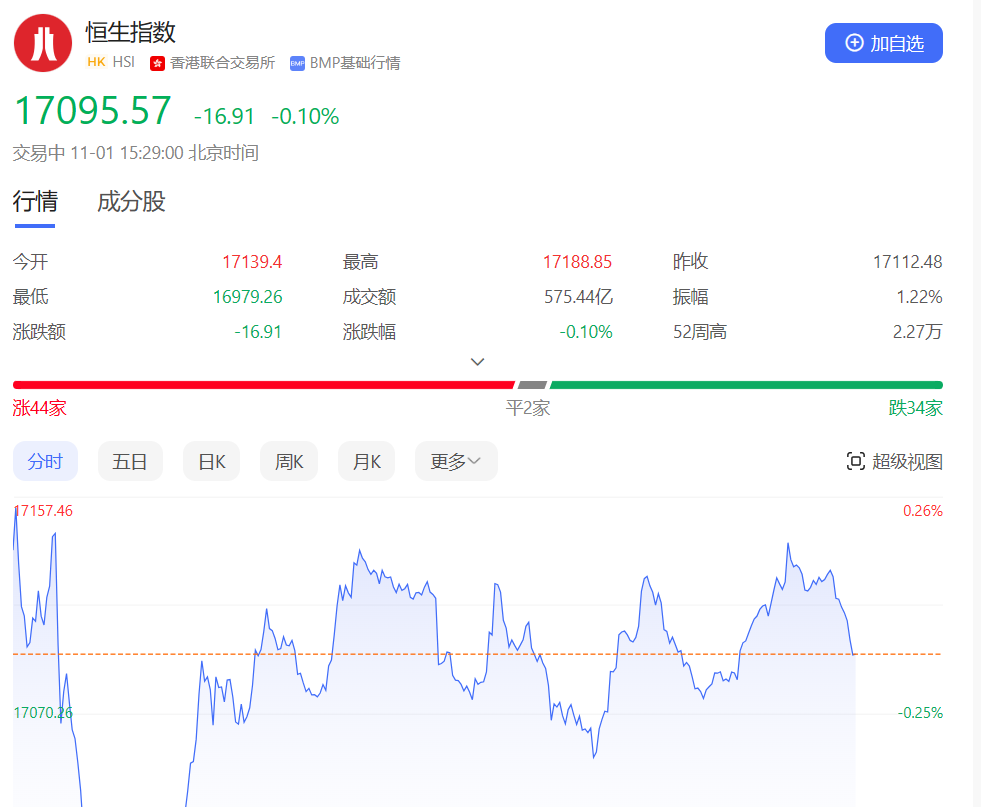The height and width of the screenshot is (807, 981).
Task: Click the chart's 0.26% axis label
Action: (923, 511)
